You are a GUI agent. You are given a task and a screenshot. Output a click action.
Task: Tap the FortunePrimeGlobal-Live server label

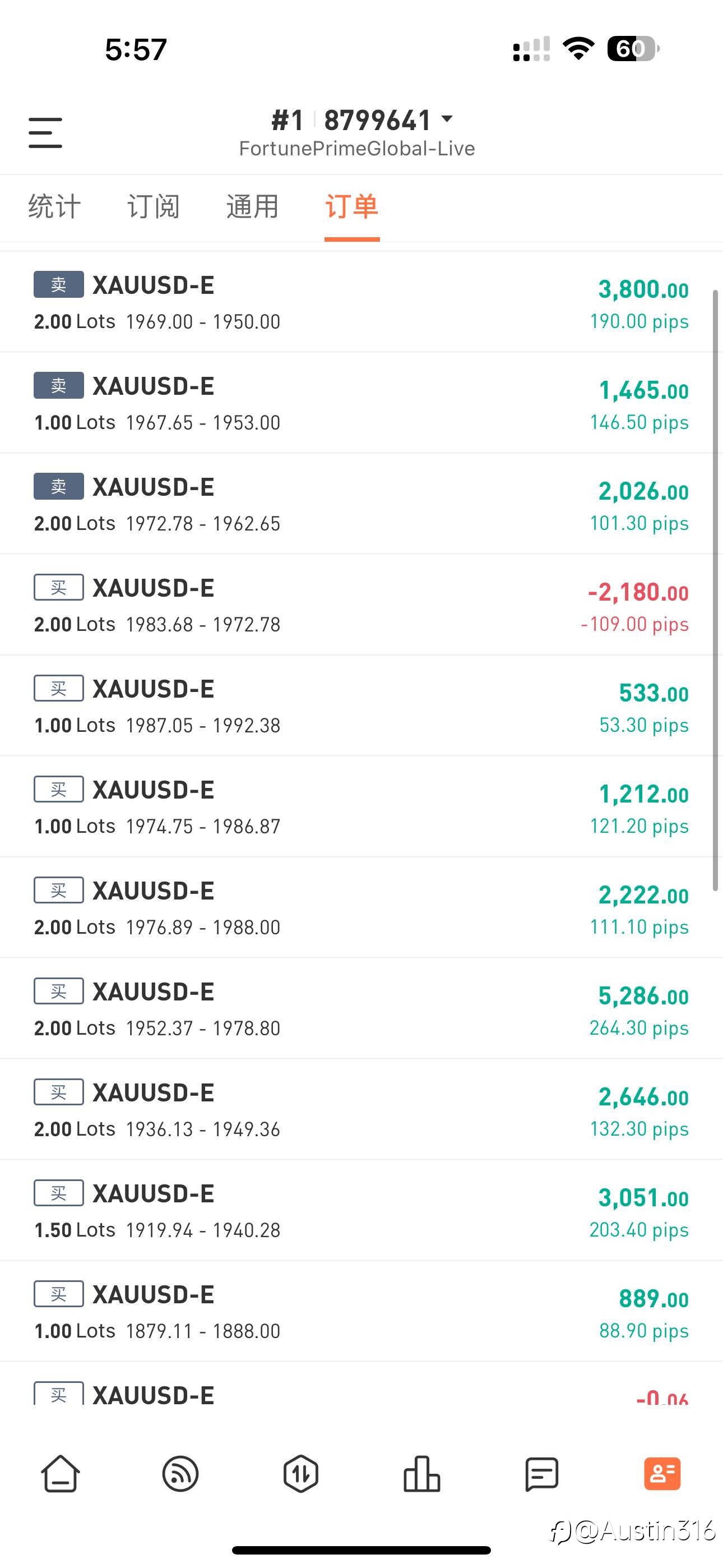pos(357,149)
